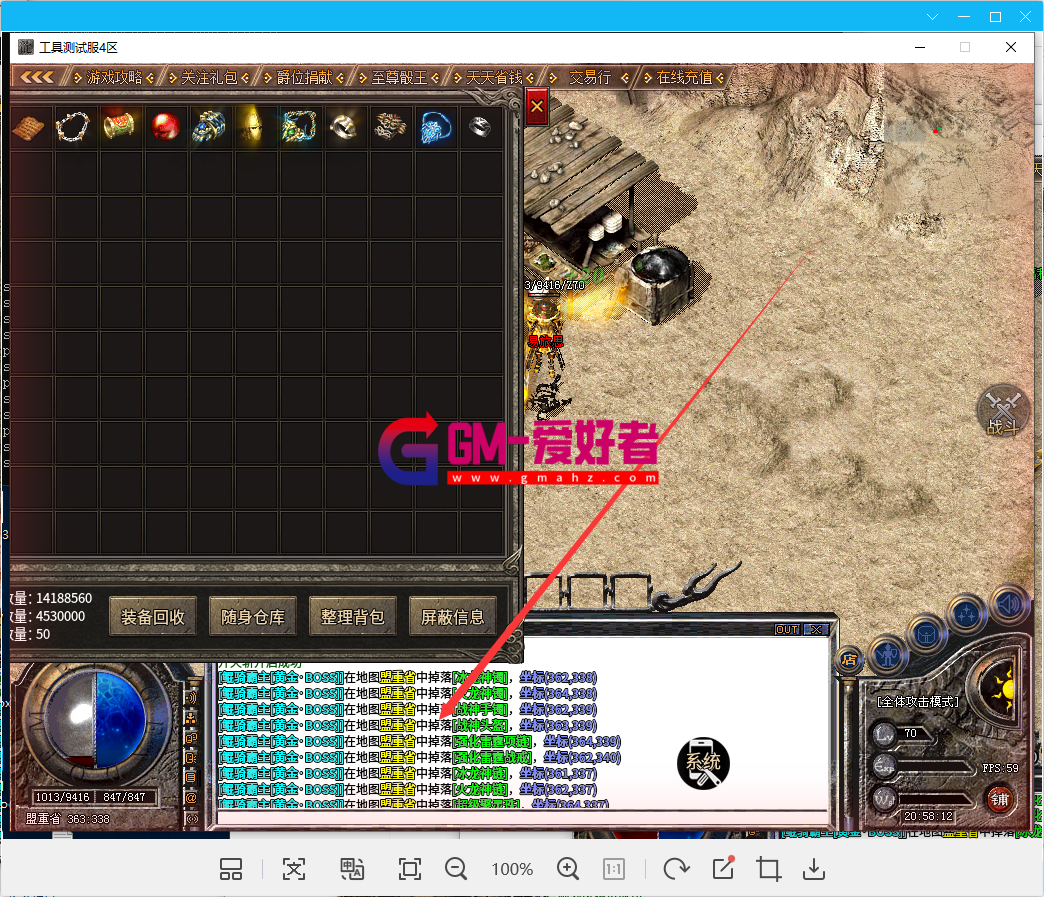This screenshot has width=1044, height=897.
Task: Click the 系统 phone tools icon
Action: point(703,763)
